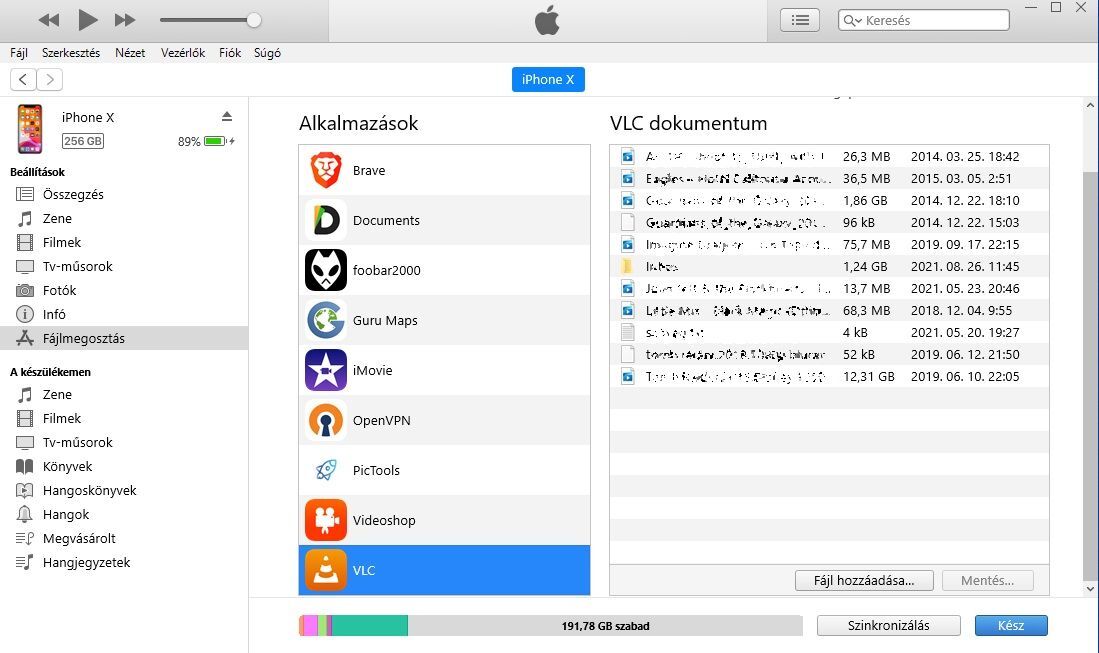Click the vertical scrollbar up arrow
This screenshot has width=1099, height=653.
click(1090, 105)
